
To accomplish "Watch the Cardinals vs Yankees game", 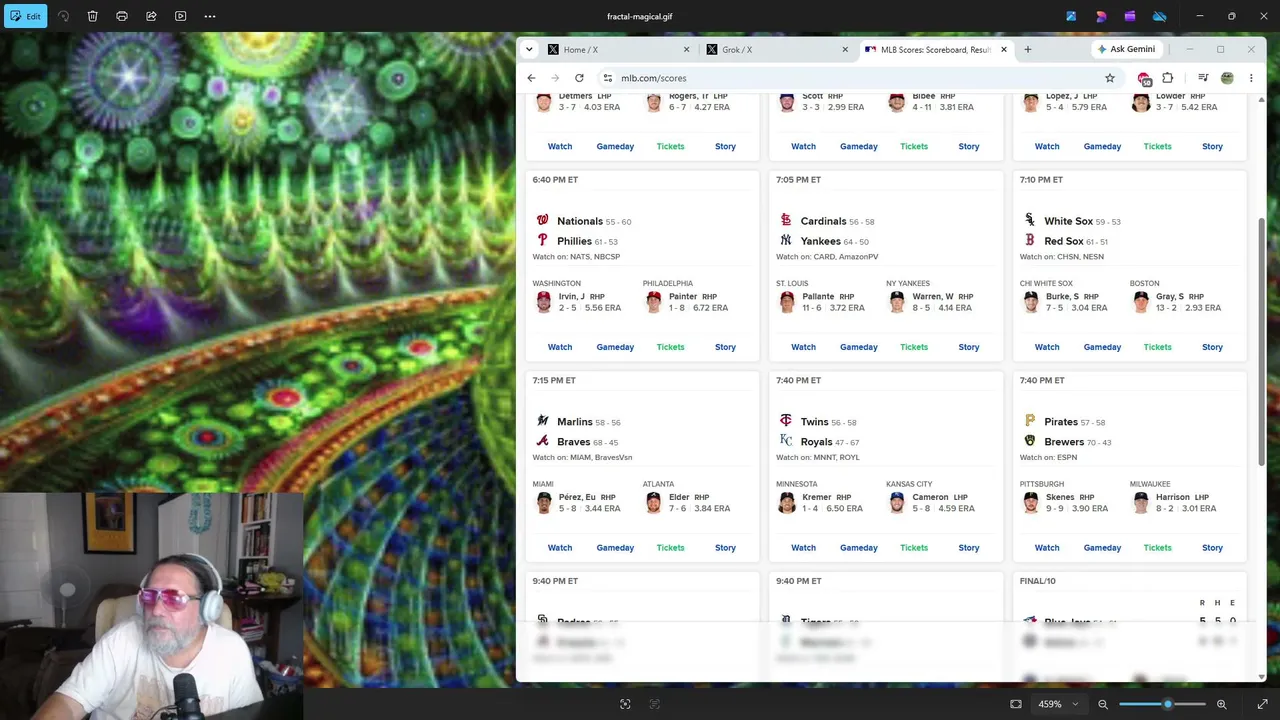I will [803, 347].
